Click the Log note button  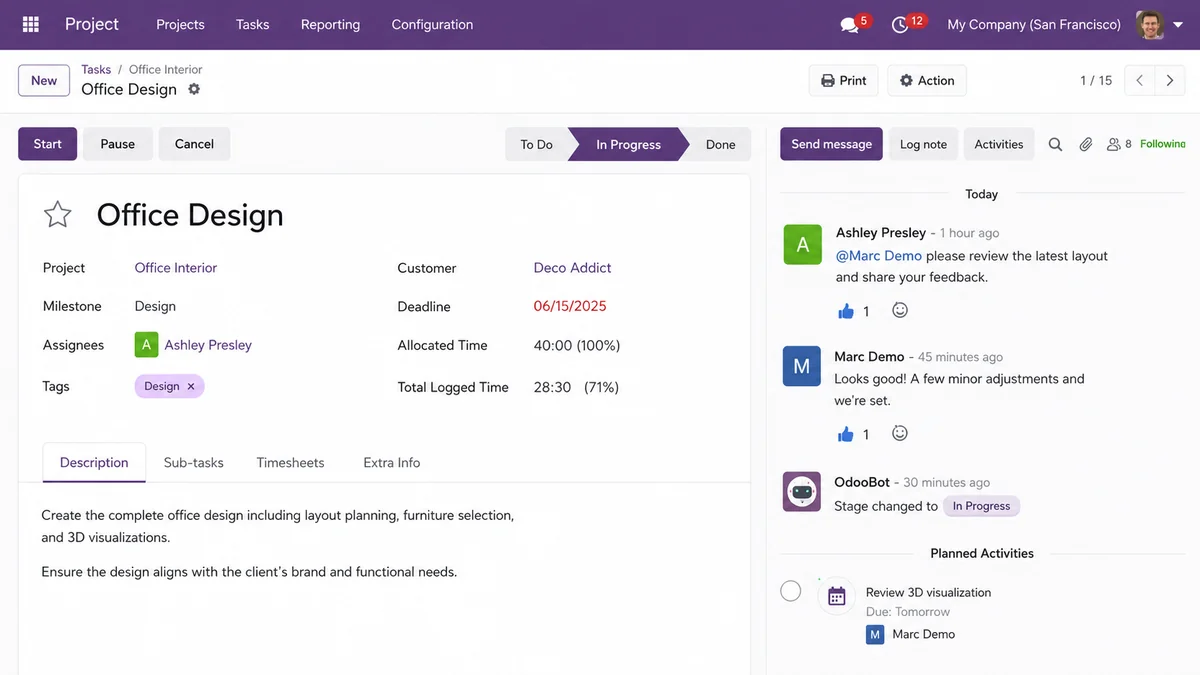(923, 144)
